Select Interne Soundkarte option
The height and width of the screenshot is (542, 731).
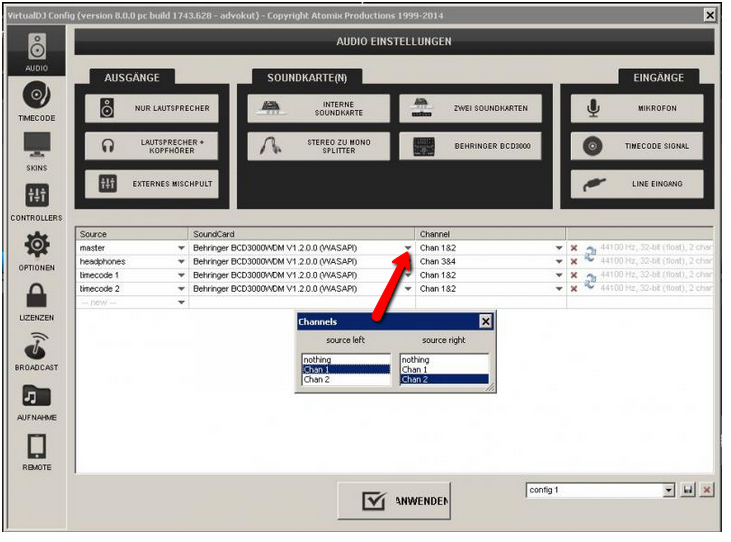(318, 108)
